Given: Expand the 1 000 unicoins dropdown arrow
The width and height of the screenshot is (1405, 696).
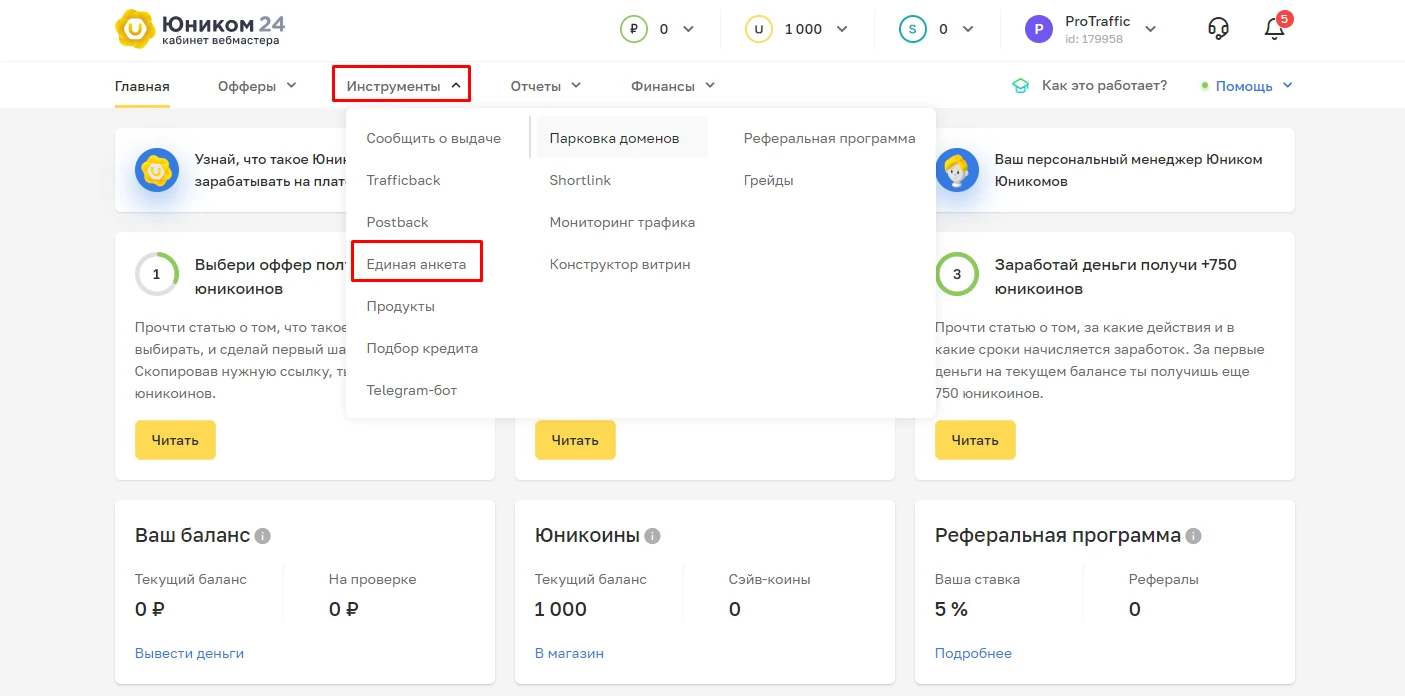Looking at the screenshot, I should tap(841, 29).
